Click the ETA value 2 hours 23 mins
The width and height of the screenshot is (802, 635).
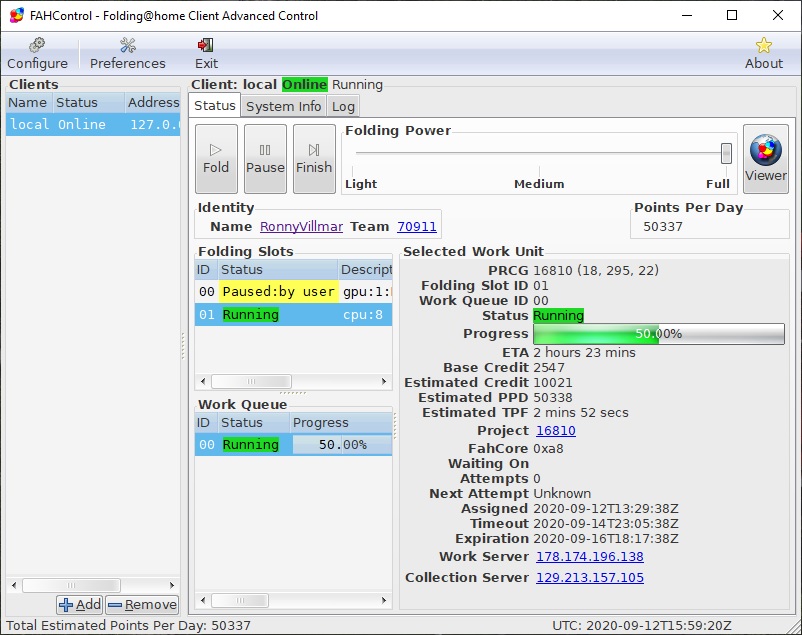click(585, 353)
